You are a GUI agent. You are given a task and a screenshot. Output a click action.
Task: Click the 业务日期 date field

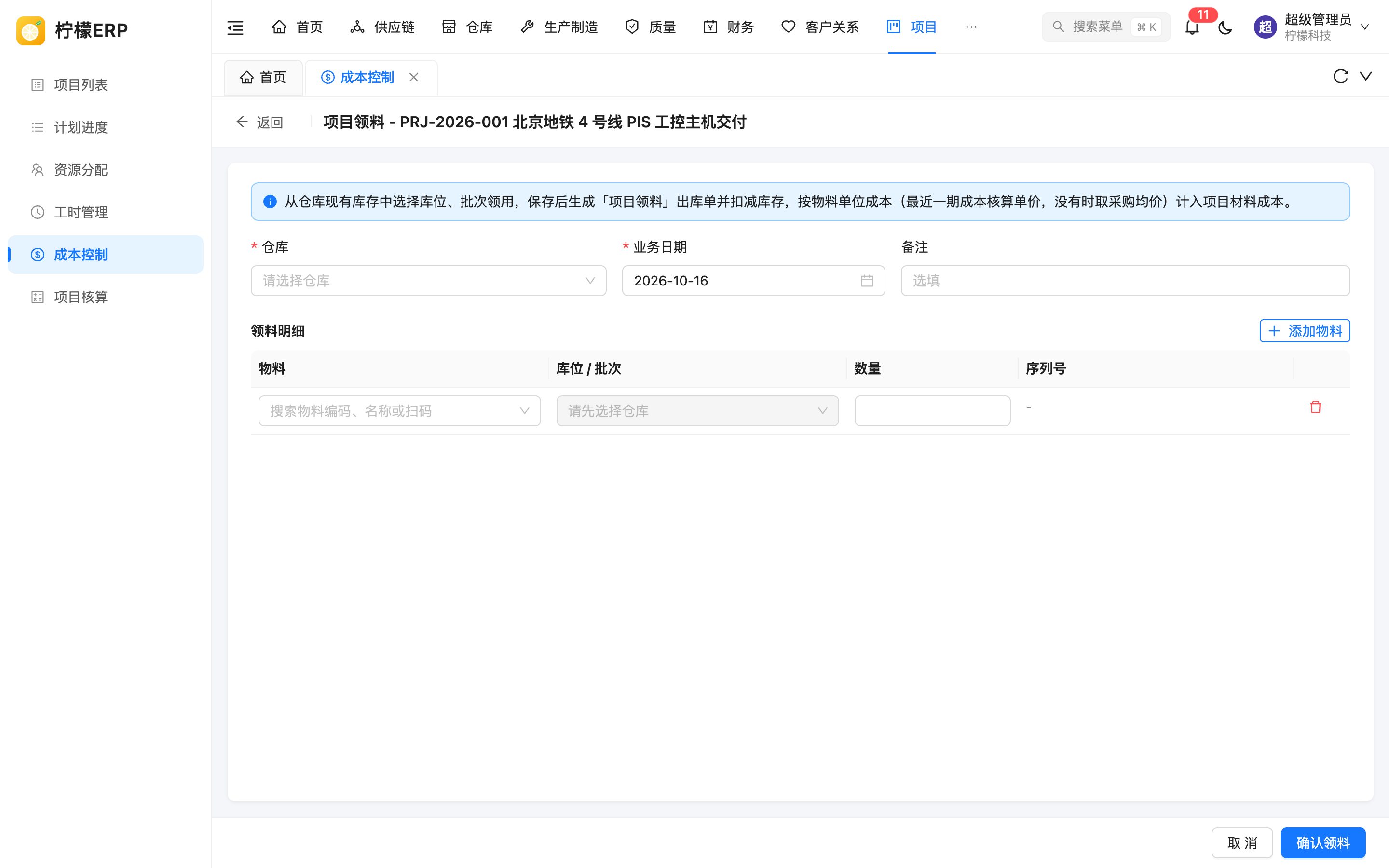point(754,281)
